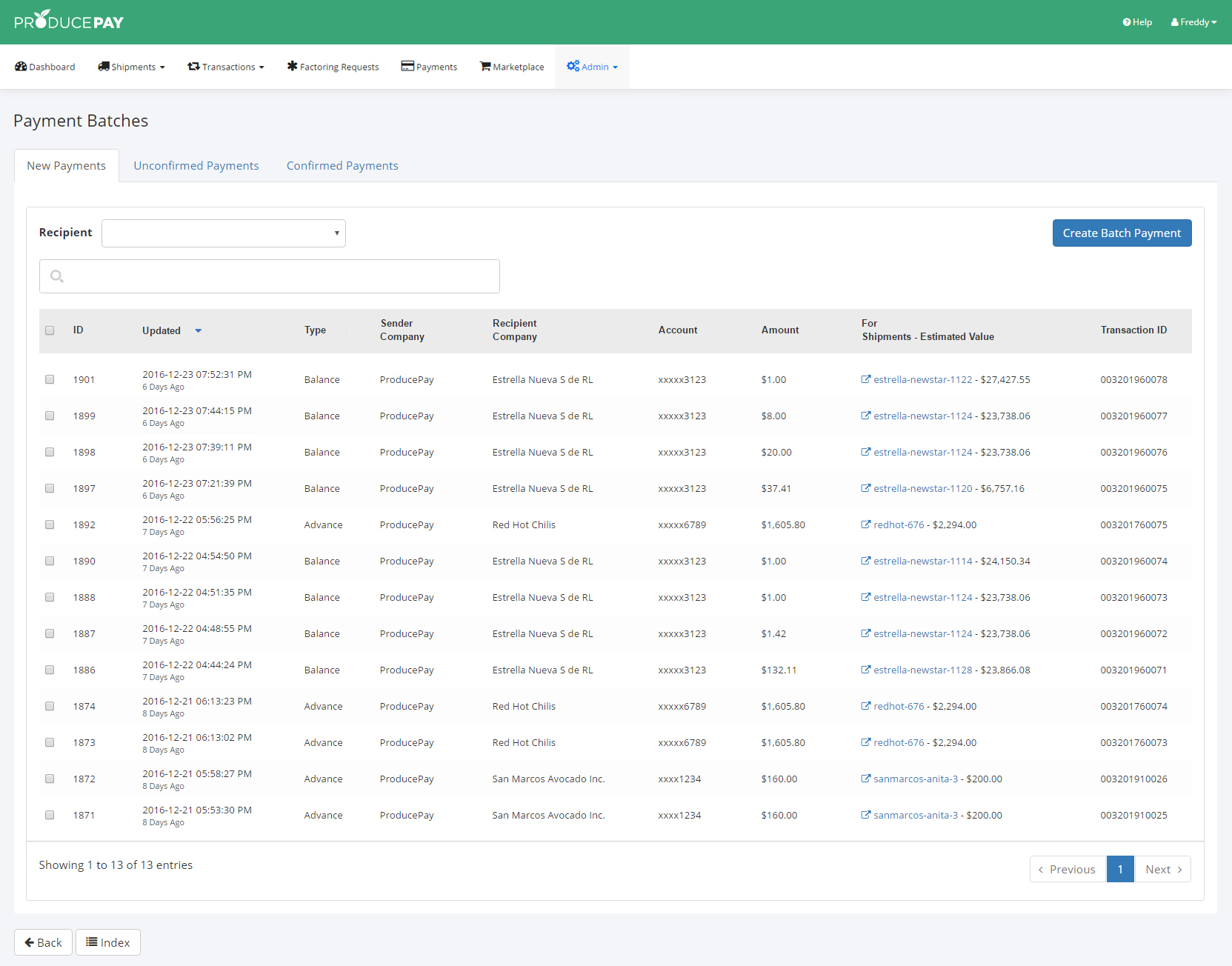Go to the Next page
Viewport: 1232px width, 966px height.
pos(1162,869)
